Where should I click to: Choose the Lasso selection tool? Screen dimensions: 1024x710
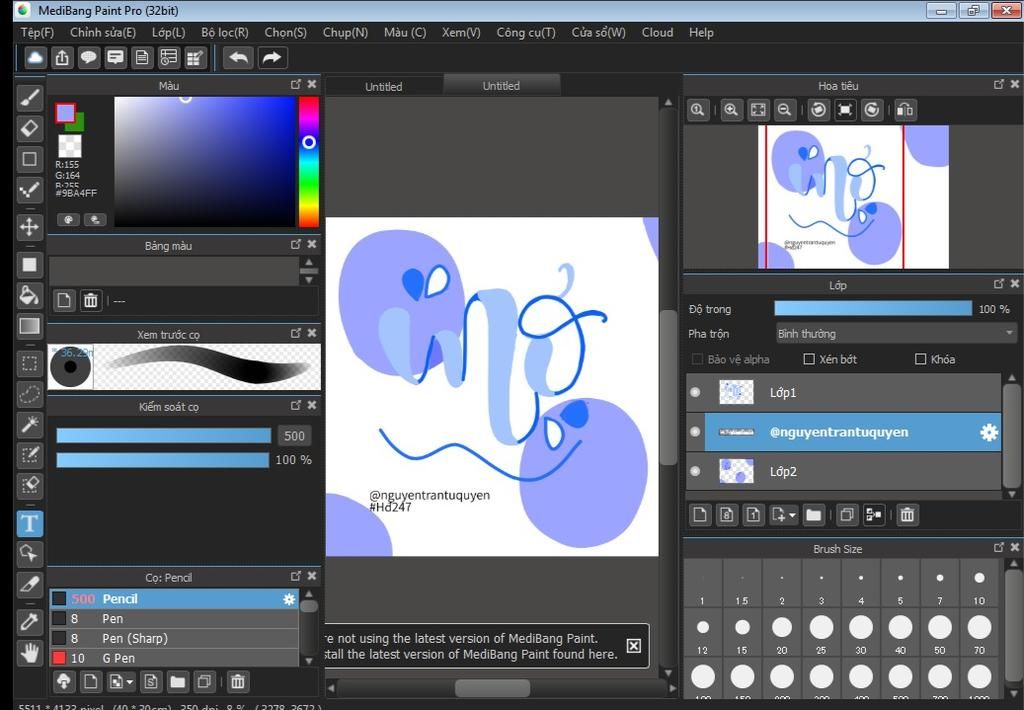29,394
